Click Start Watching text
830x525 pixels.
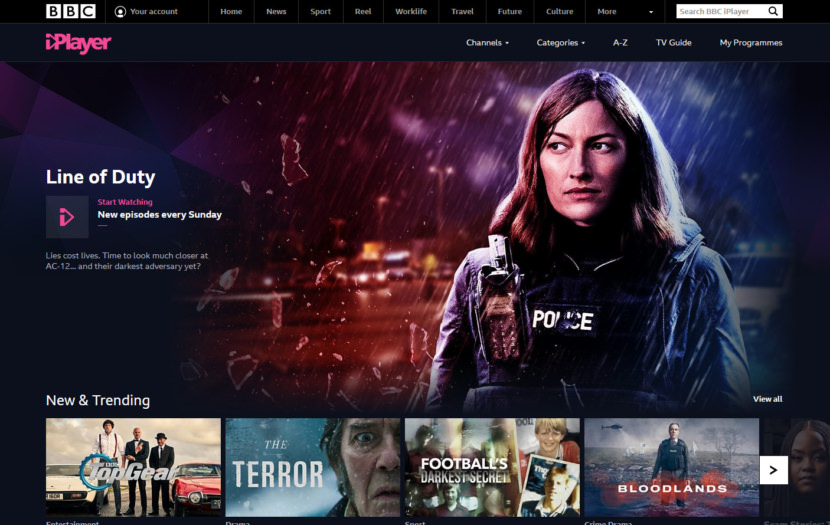tap(125, 202)
